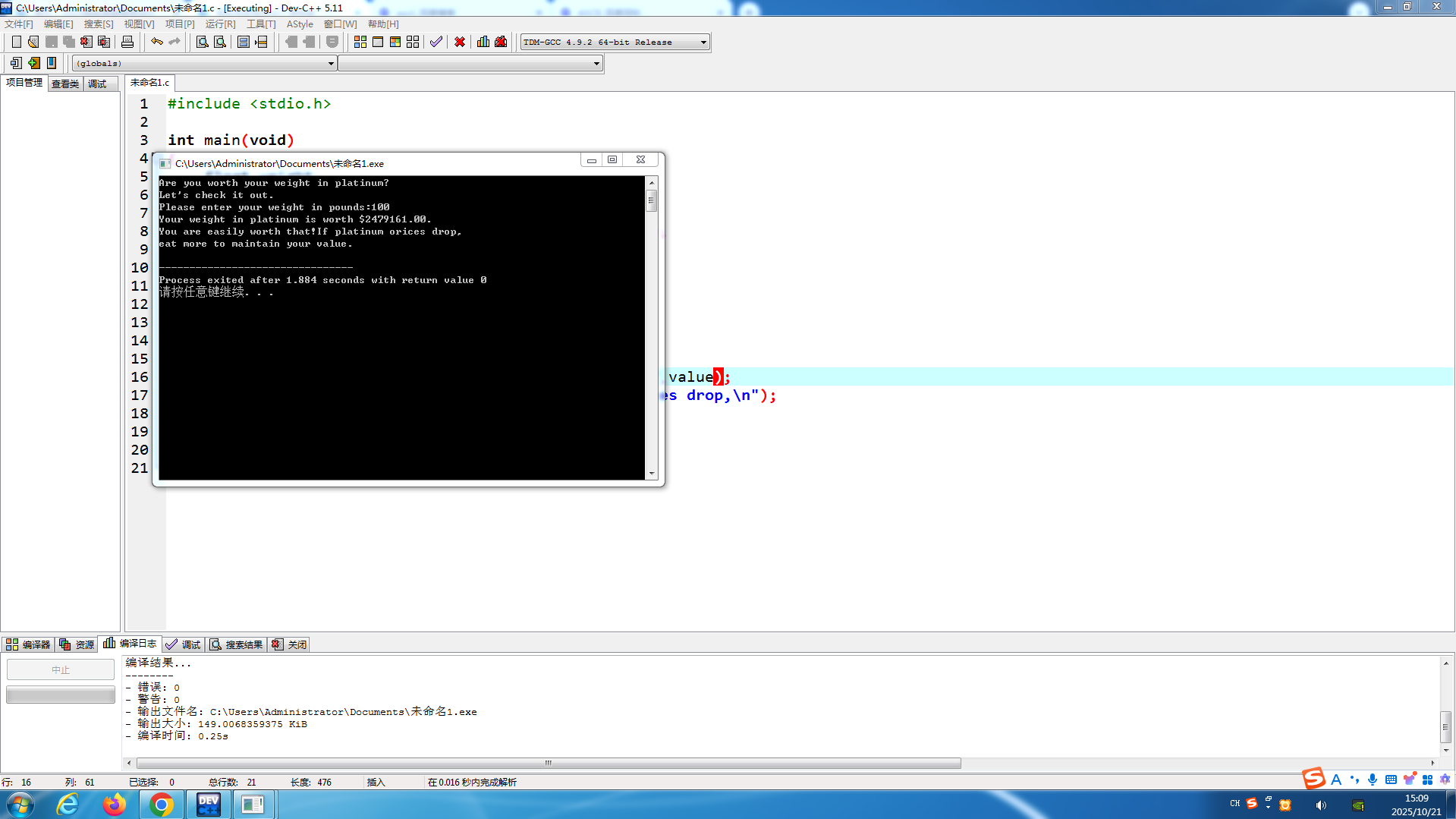Click the Toggle bookmark icon
The image size is (1456, 819).
[244, 42]
